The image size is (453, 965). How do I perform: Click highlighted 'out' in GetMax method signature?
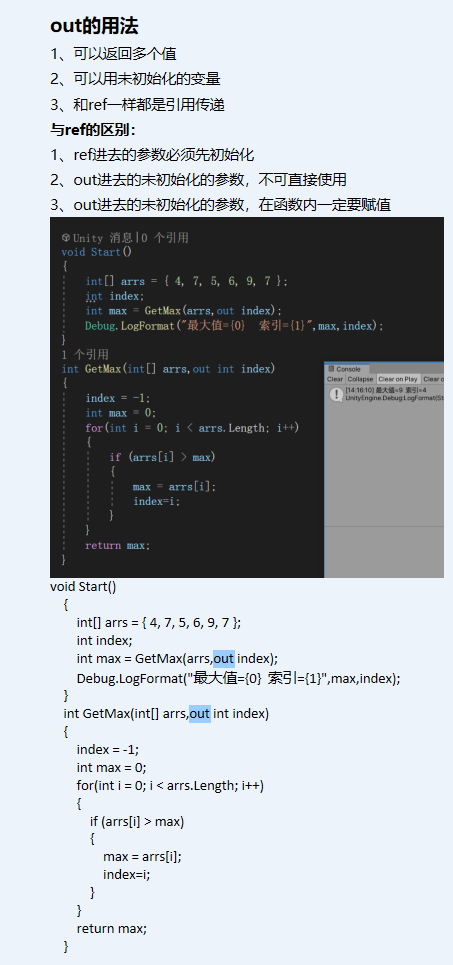point(200,714)
